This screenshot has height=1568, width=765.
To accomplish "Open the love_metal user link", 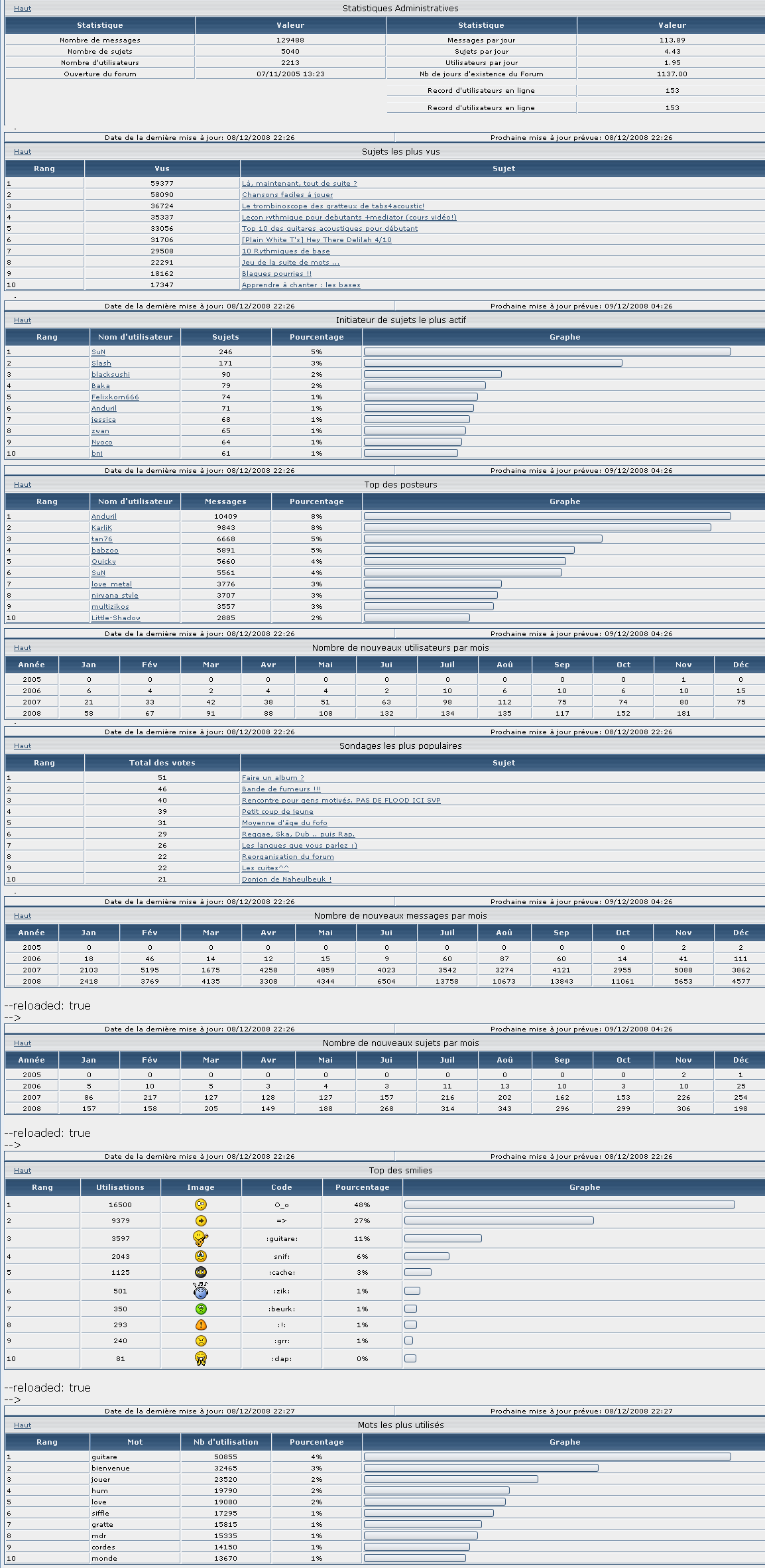I will (x=111, y=584).
